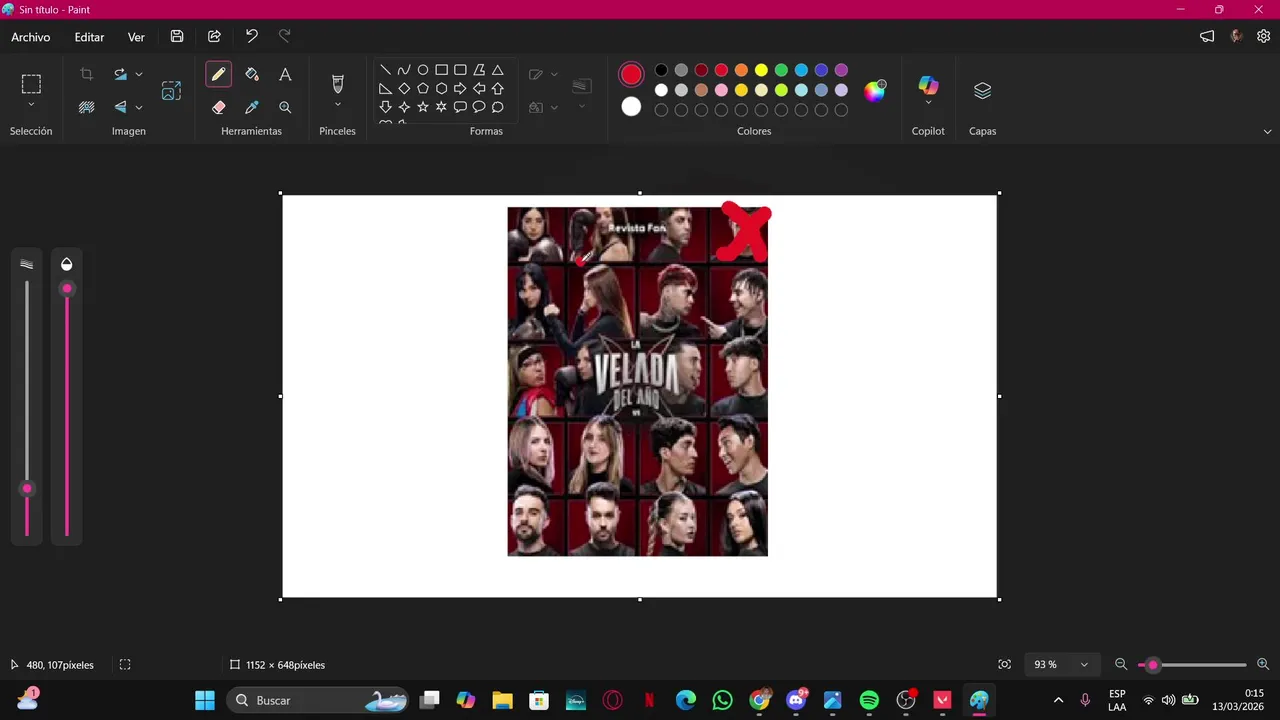1280x720 pixels.
Task: Show hidden system tray icons
Action: click(1058, 700)
